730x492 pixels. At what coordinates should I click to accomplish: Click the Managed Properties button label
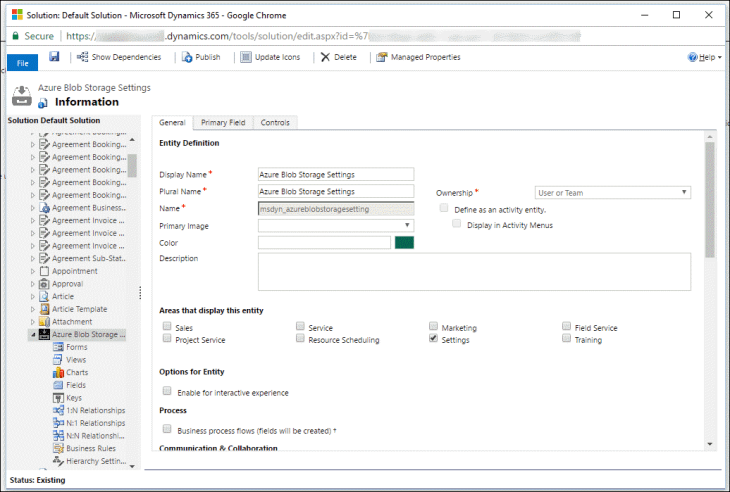tap(426, 57)
